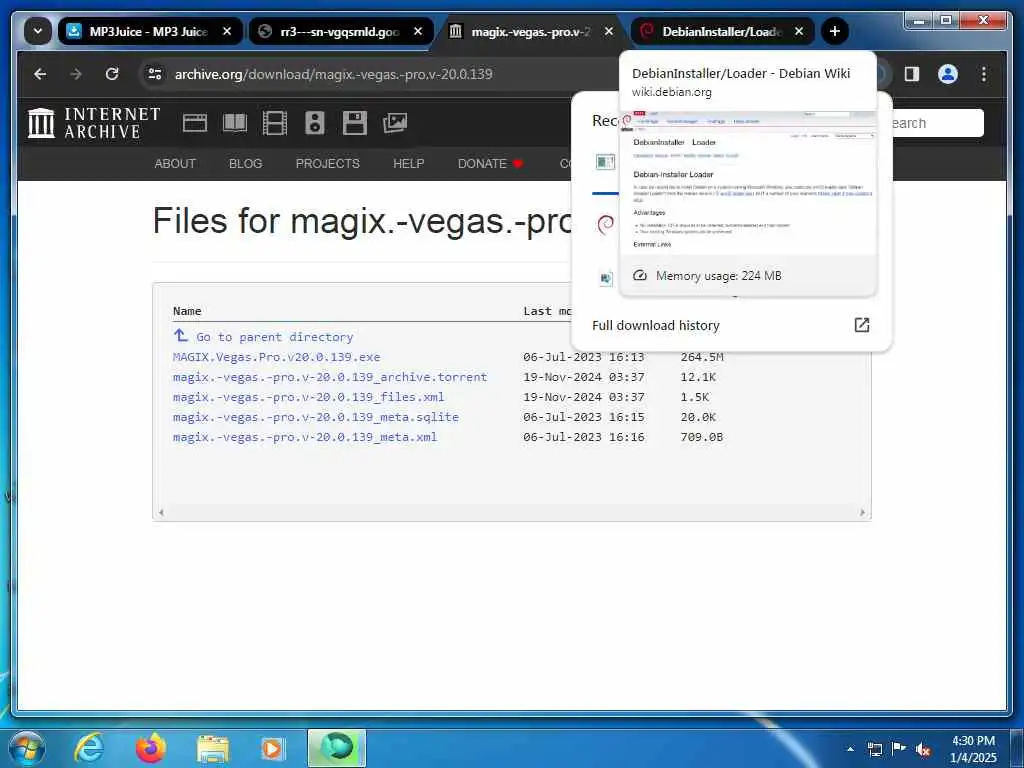
Task: Open the _meta.sqlite file link
Action: 315,417
